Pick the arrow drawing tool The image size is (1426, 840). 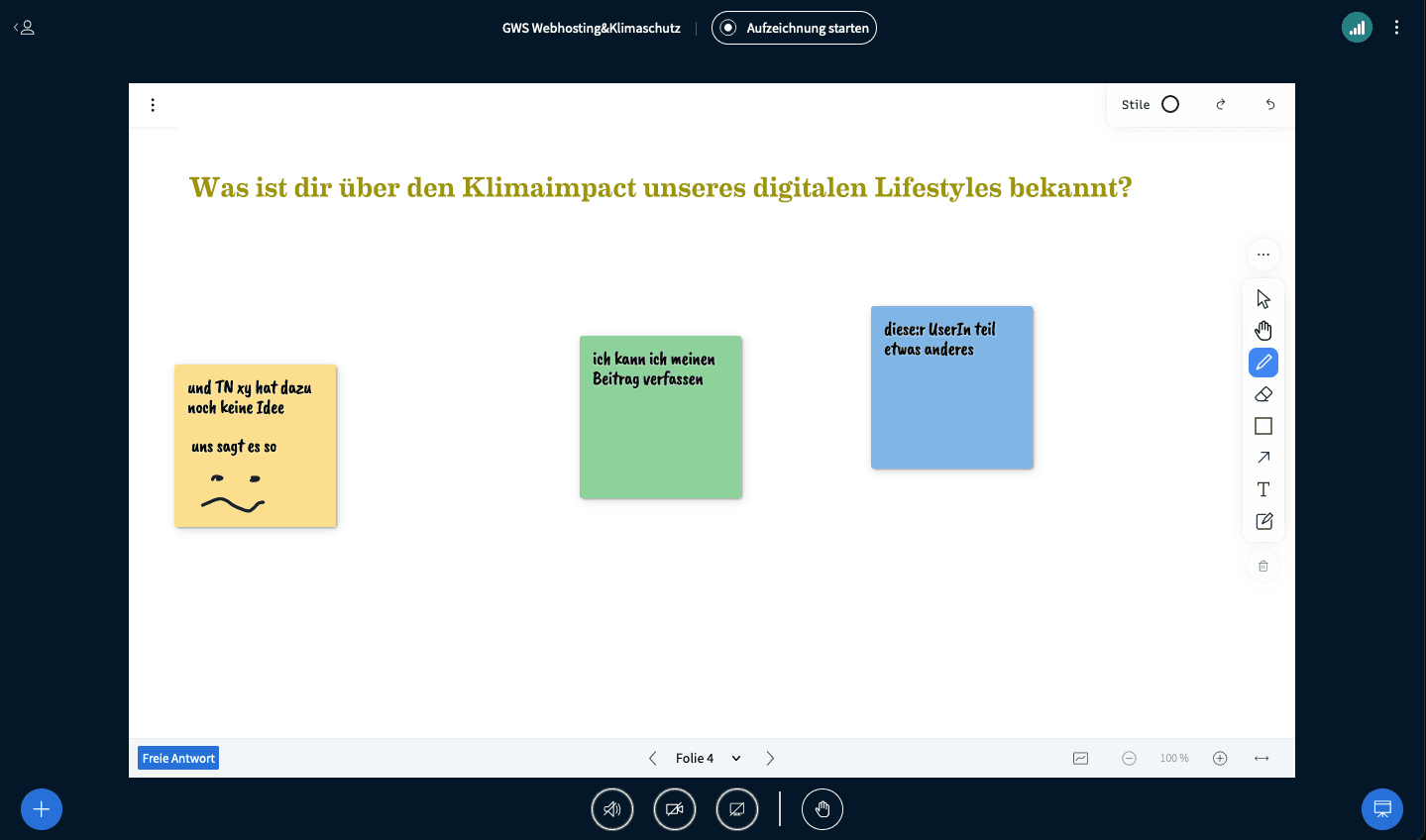pyautogui.click(x=1263, y=458)
